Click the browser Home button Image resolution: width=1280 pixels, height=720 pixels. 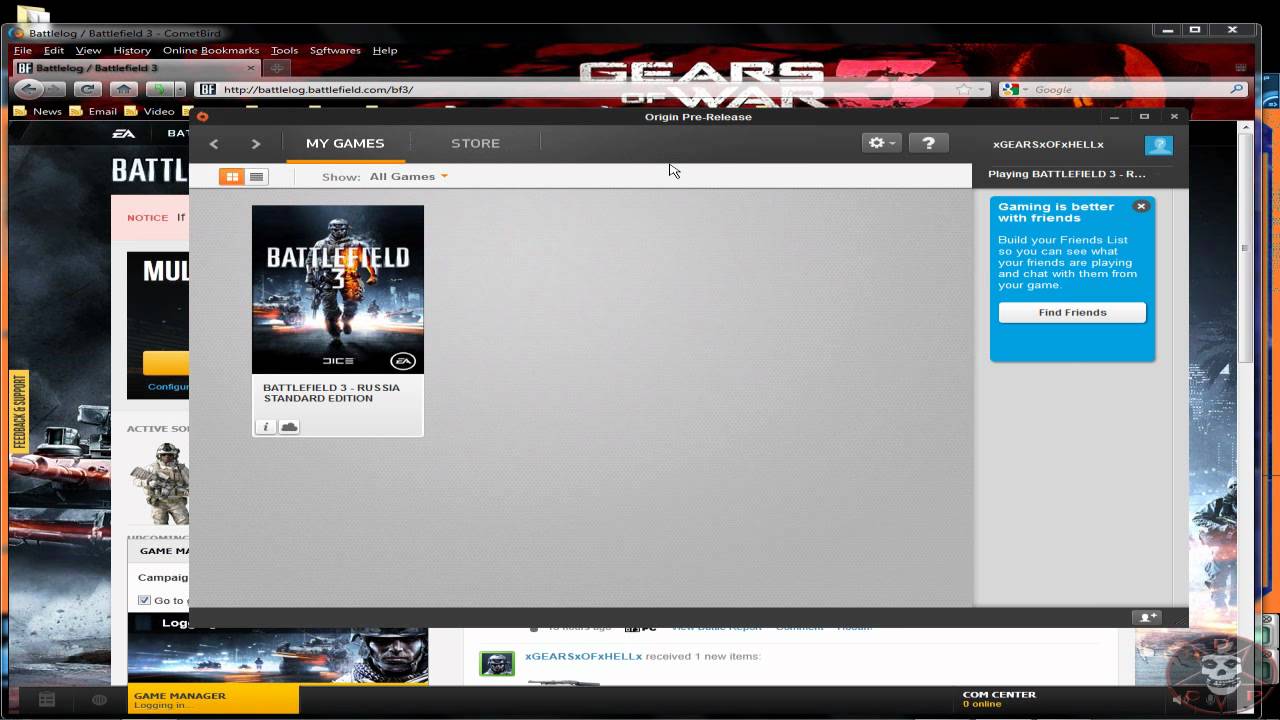pyautogui.click(x=123, y=89)
